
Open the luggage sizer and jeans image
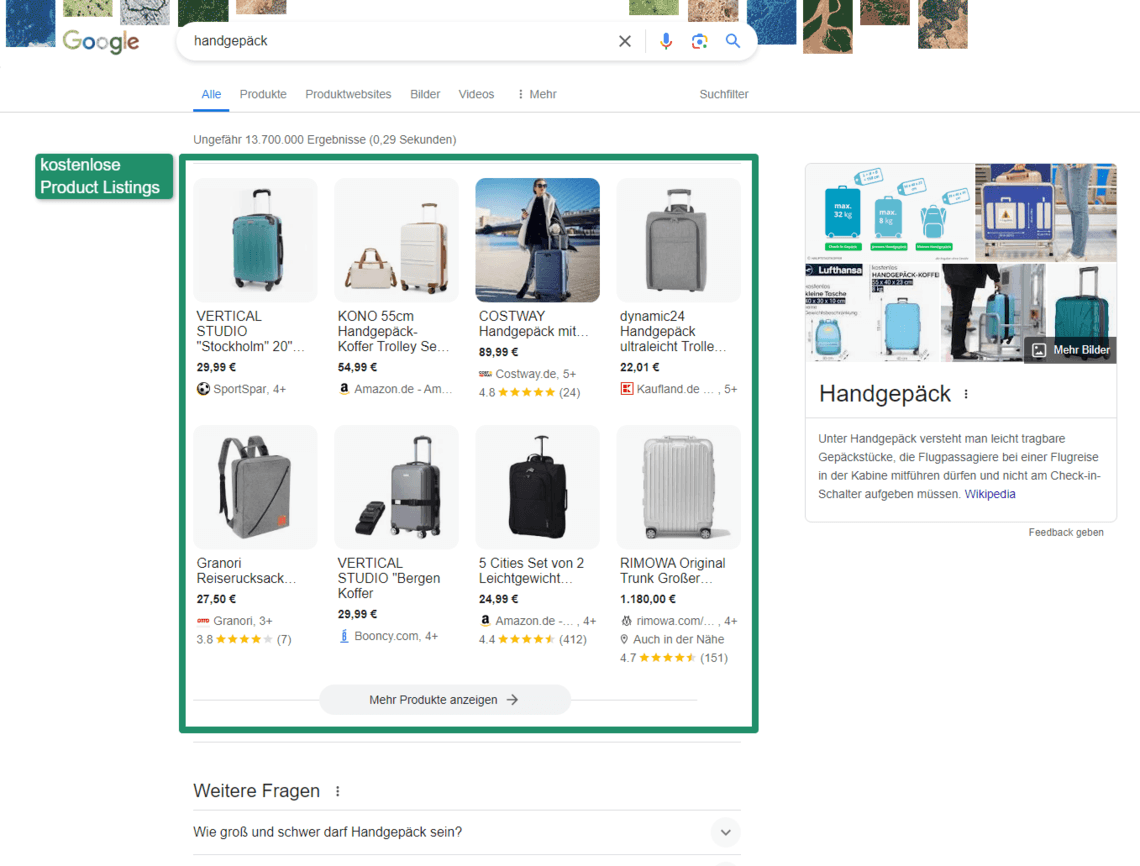(1045, 212)
